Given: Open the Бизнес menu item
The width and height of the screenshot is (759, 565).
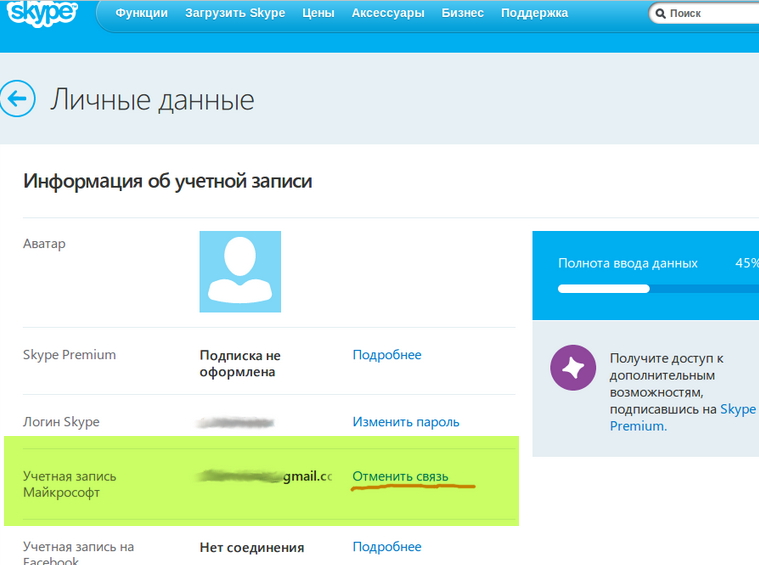Looking at the screenshot, I should (462, 13).
